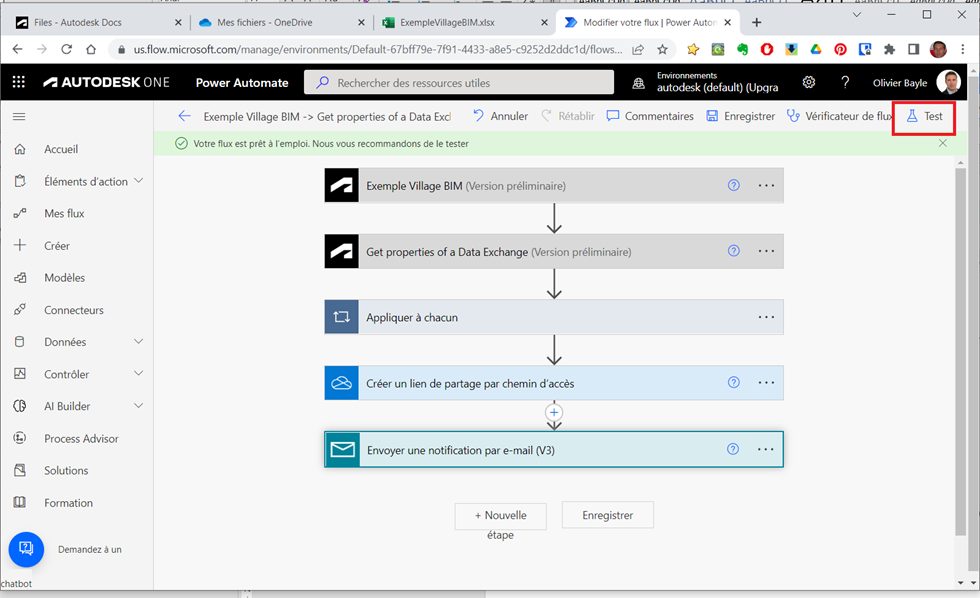
Task: Expand the Get properties of a Data Exchange card
Action: point(554,251)
